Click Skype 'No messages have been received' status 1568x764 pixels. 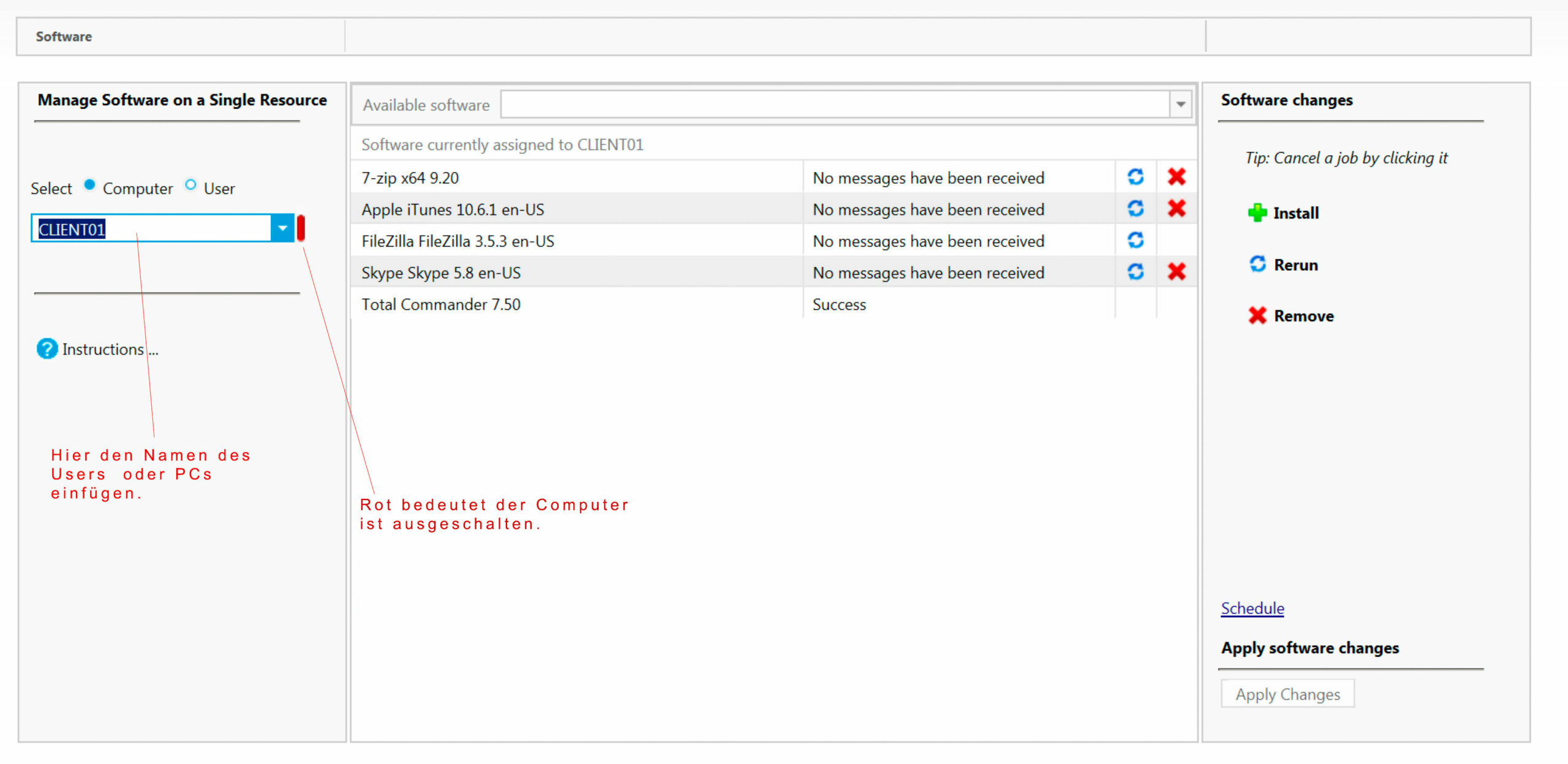click(x=929, y=273)
